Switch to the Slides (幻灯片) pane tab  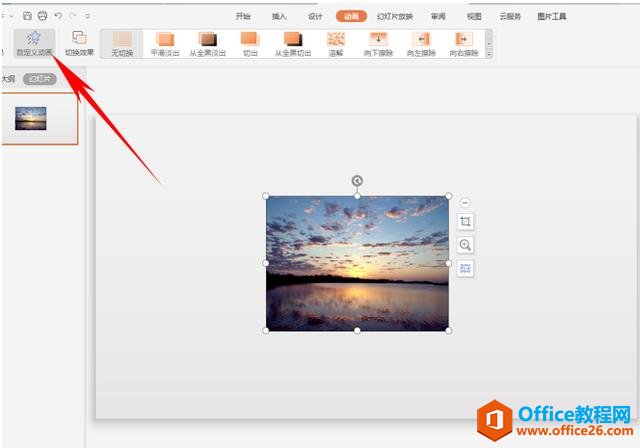(40, 79)
